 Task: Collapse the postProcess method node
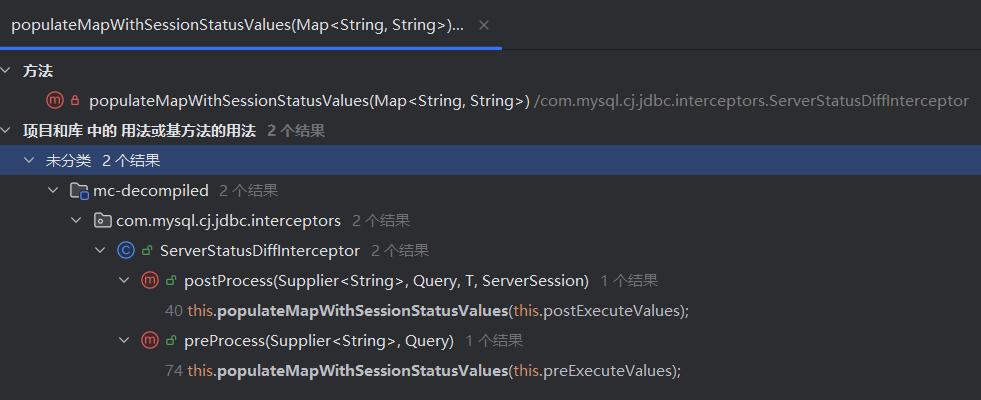tap(125, 281)
